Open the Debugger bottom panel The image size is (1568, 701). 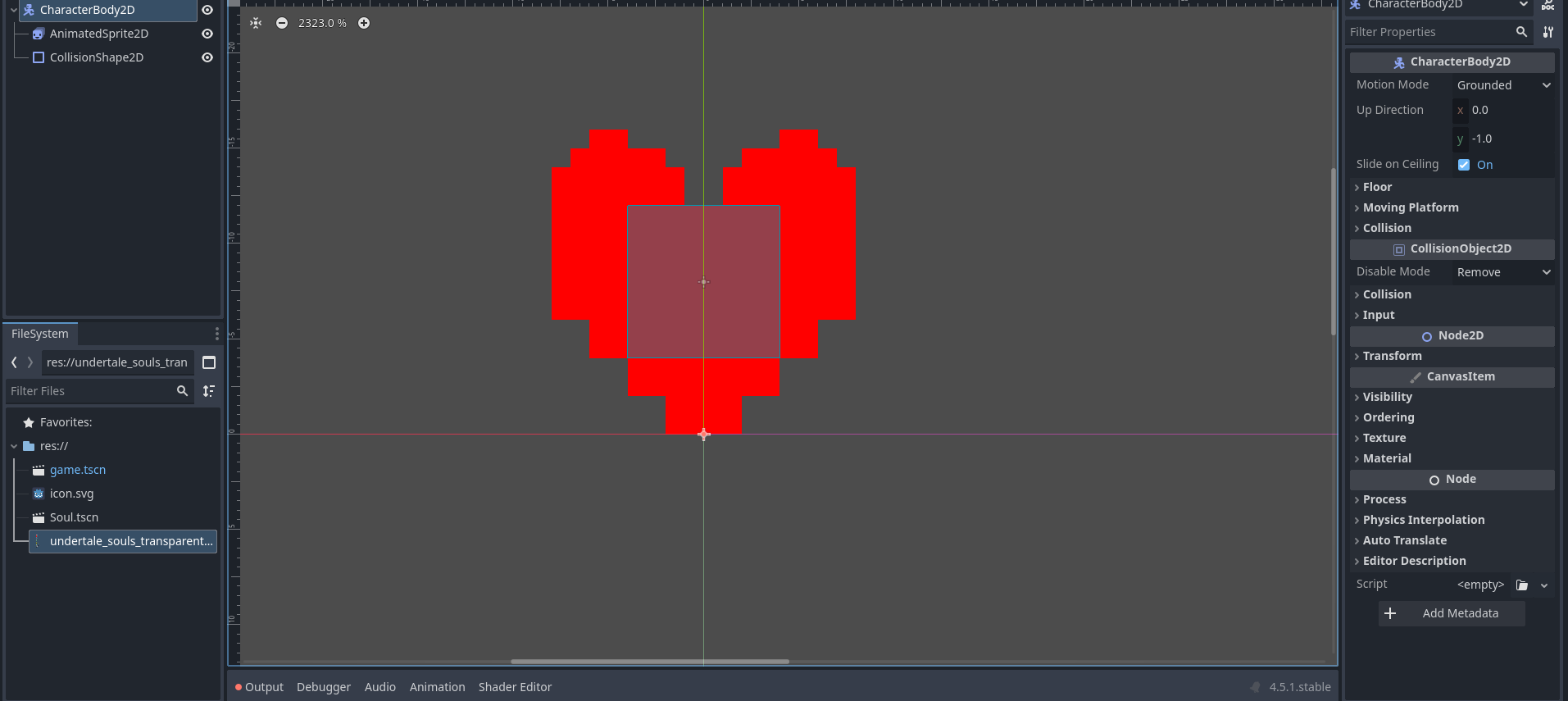click(x=324, y=687)
